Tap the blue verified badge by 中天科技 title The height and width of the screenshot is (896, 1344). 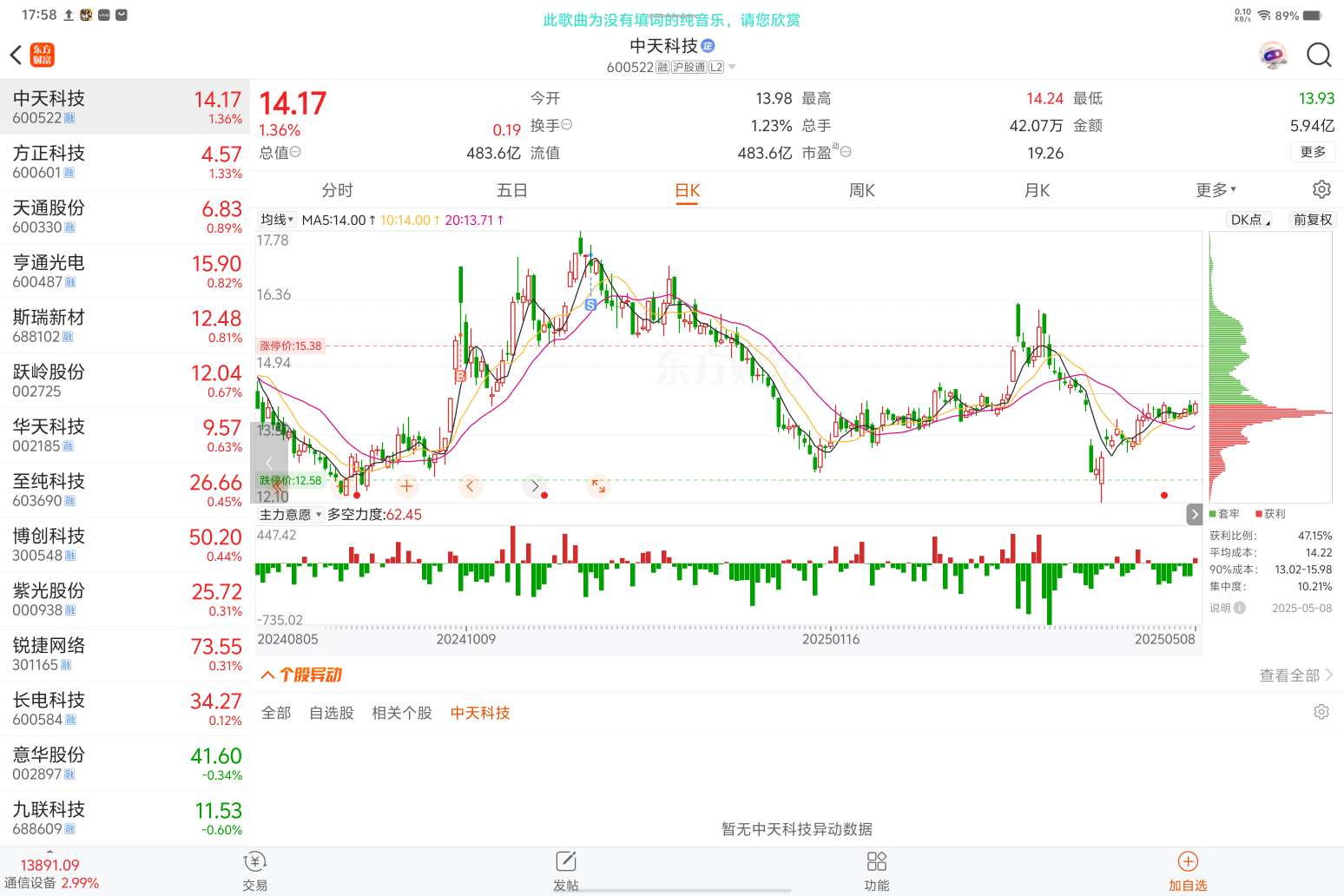[x=708, y=45]
